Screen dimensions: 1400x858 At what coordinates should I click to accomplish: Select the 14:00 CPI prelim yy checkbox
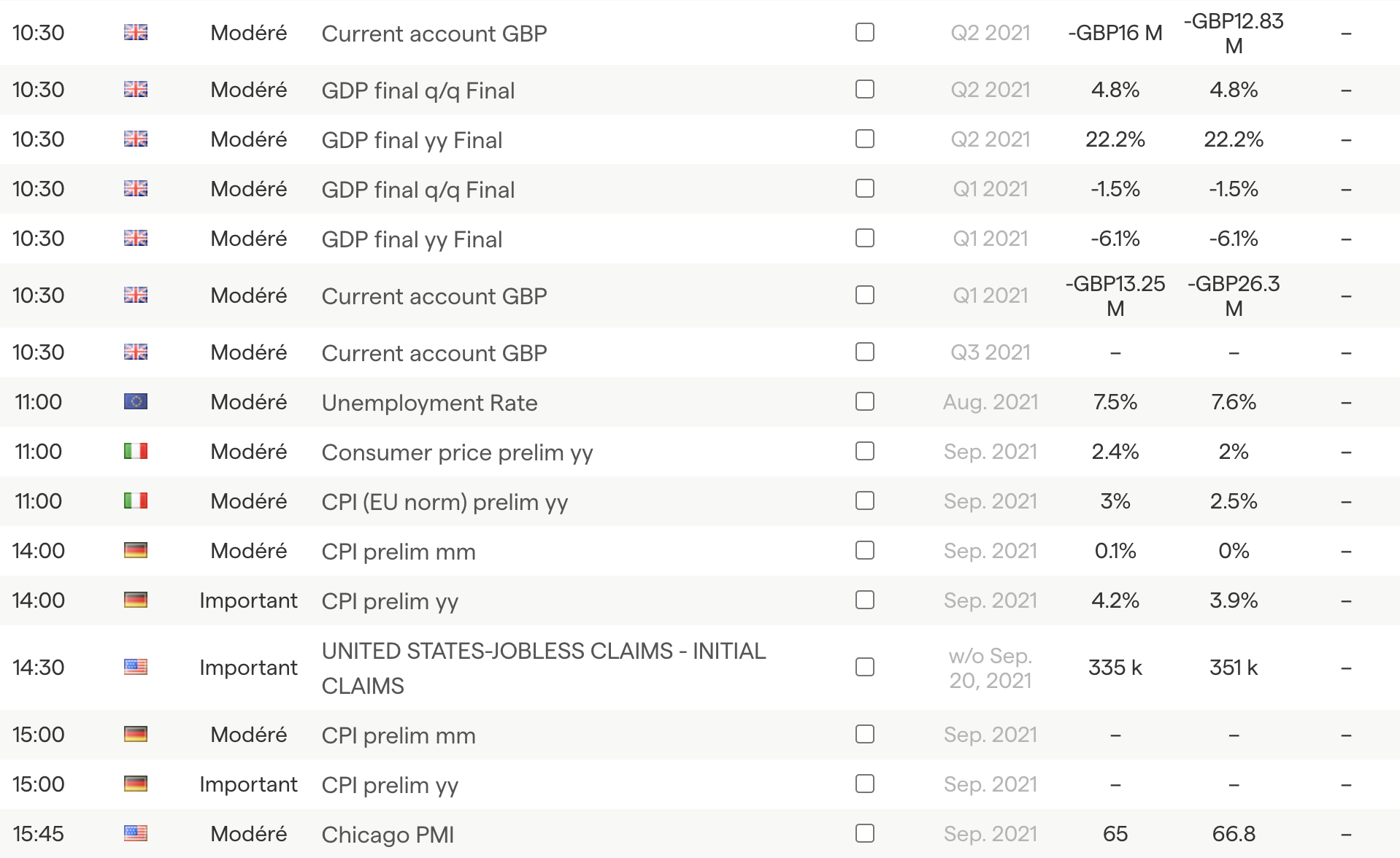[x=865, y=600]
